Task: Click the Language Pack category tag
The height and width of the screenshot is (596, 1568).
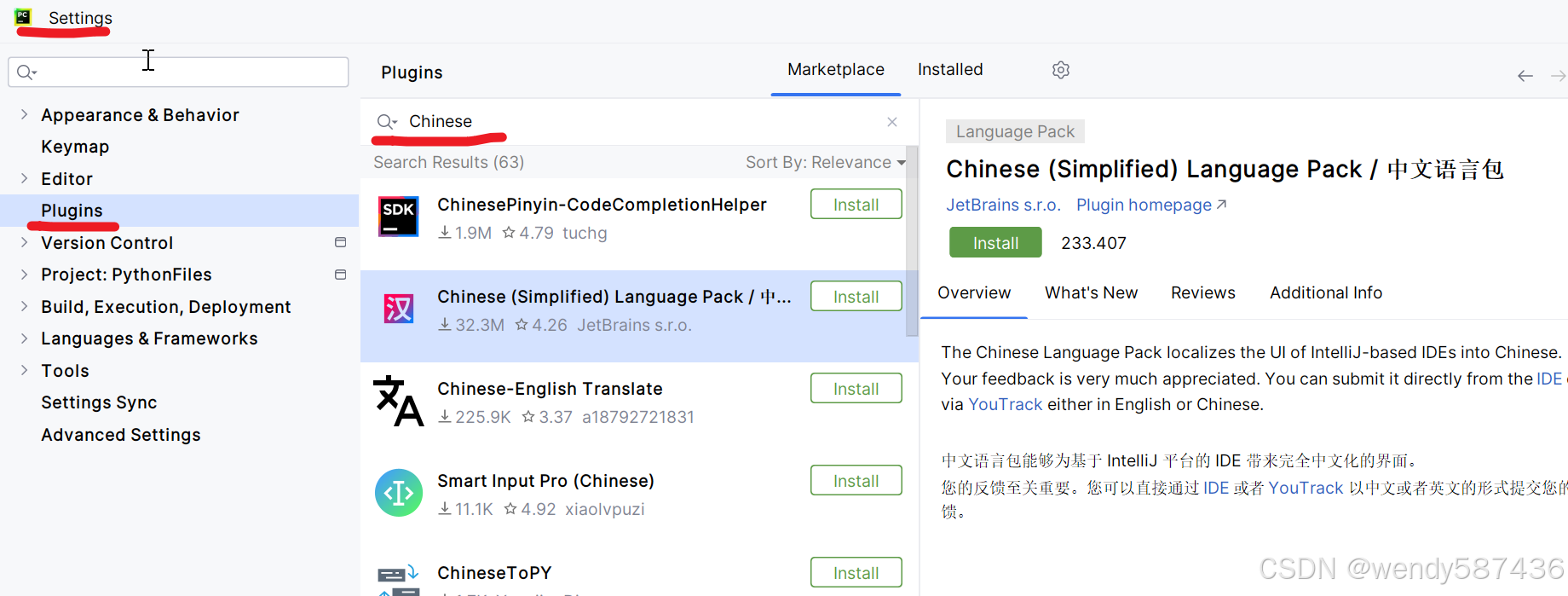Action: click(1015, 131)
